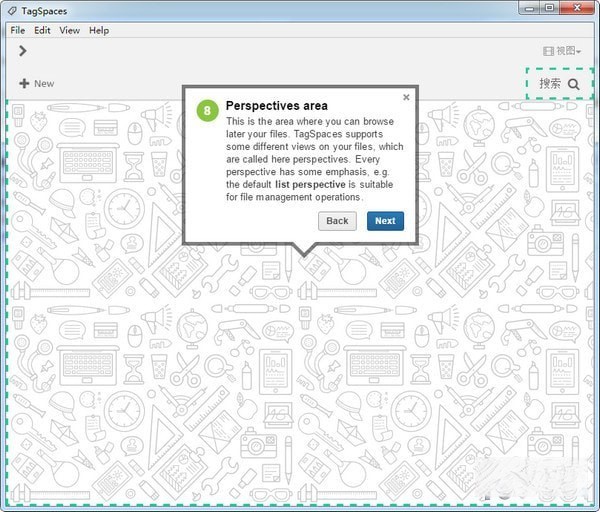
Task: Open the Help menu
Action: [99, 30]
